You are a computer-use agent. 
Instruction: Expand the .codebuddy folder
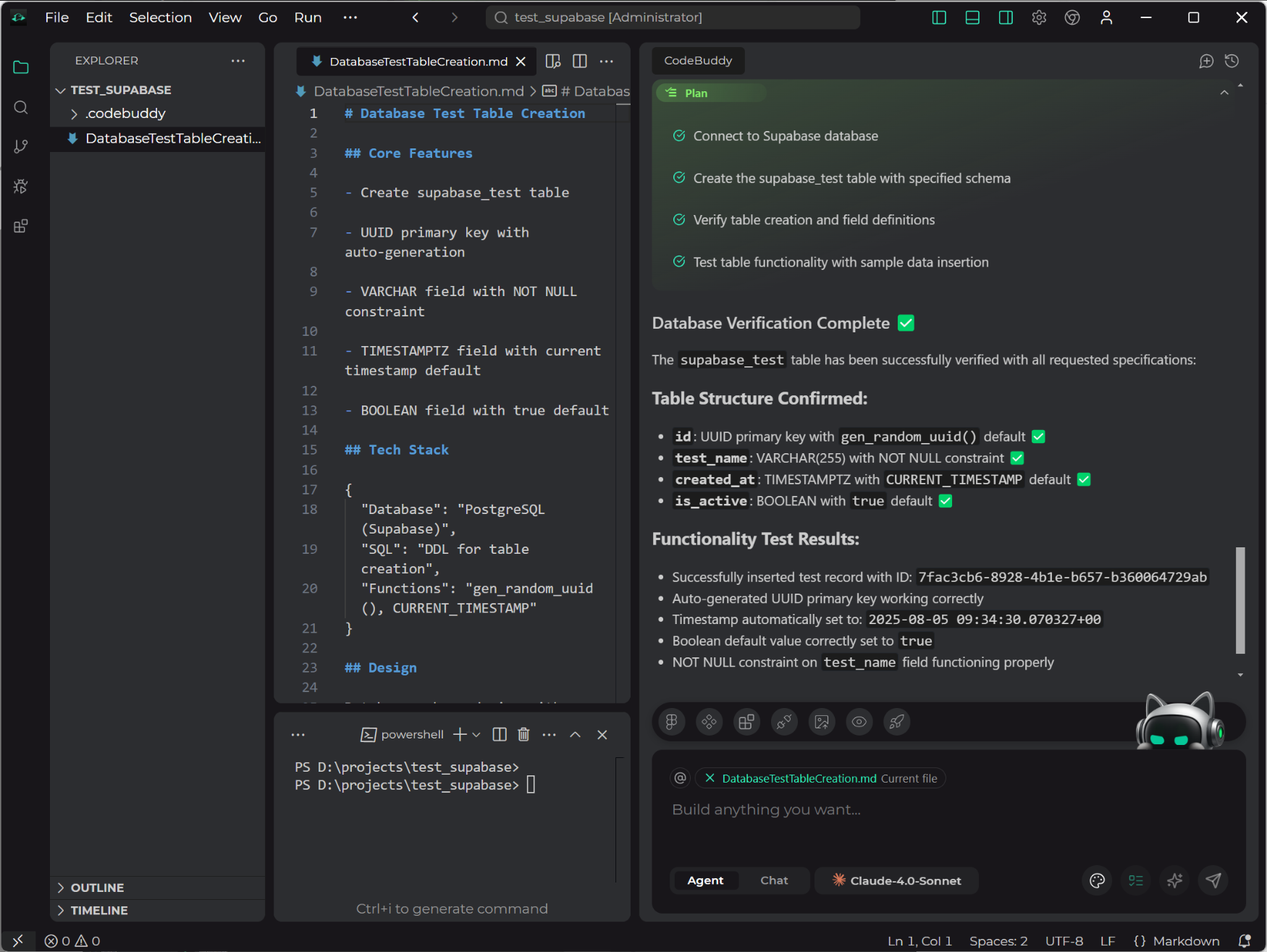pos(73,113)
